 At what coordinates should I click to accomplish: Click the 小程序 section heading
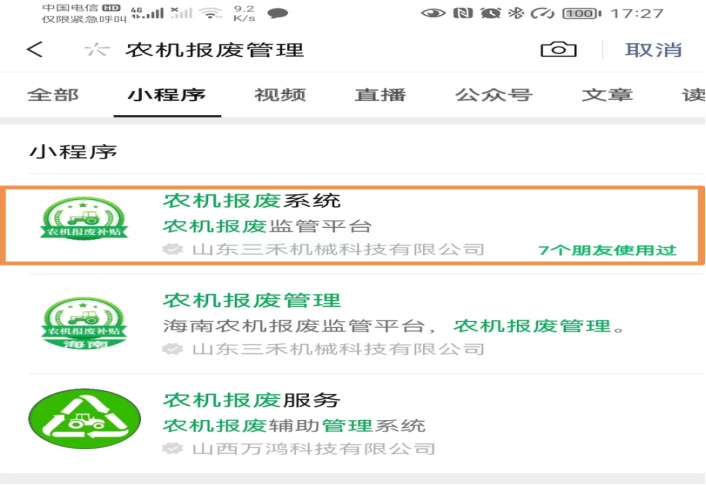[x=73, y=151]
